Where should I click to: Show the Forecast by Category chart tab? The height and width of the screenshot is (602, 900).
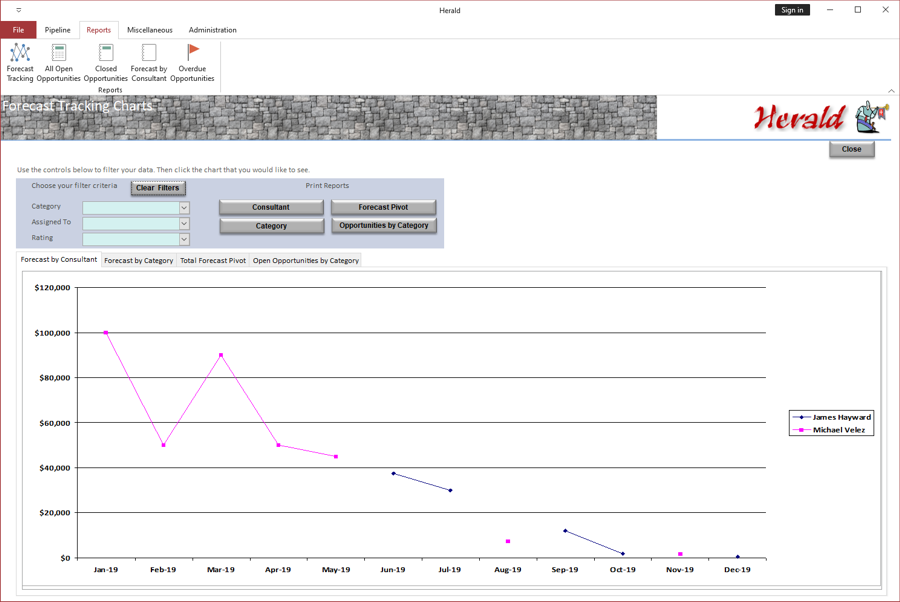139,261
